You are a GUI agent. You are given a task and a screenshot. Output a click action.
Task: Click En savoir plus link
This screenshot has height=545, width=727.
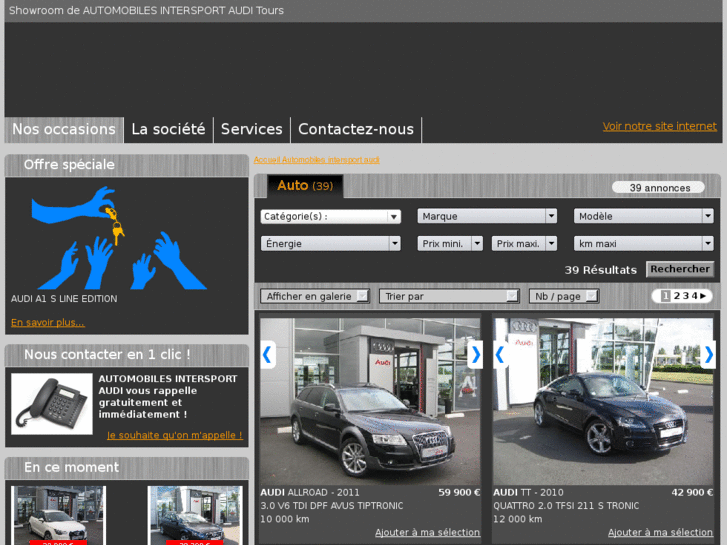pos(48,322)
